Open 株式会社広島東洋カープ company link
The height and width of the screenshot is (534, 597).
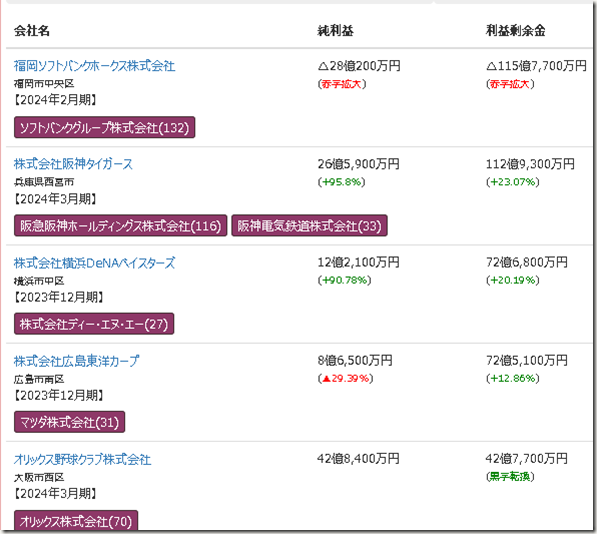(x=77, y=361)
